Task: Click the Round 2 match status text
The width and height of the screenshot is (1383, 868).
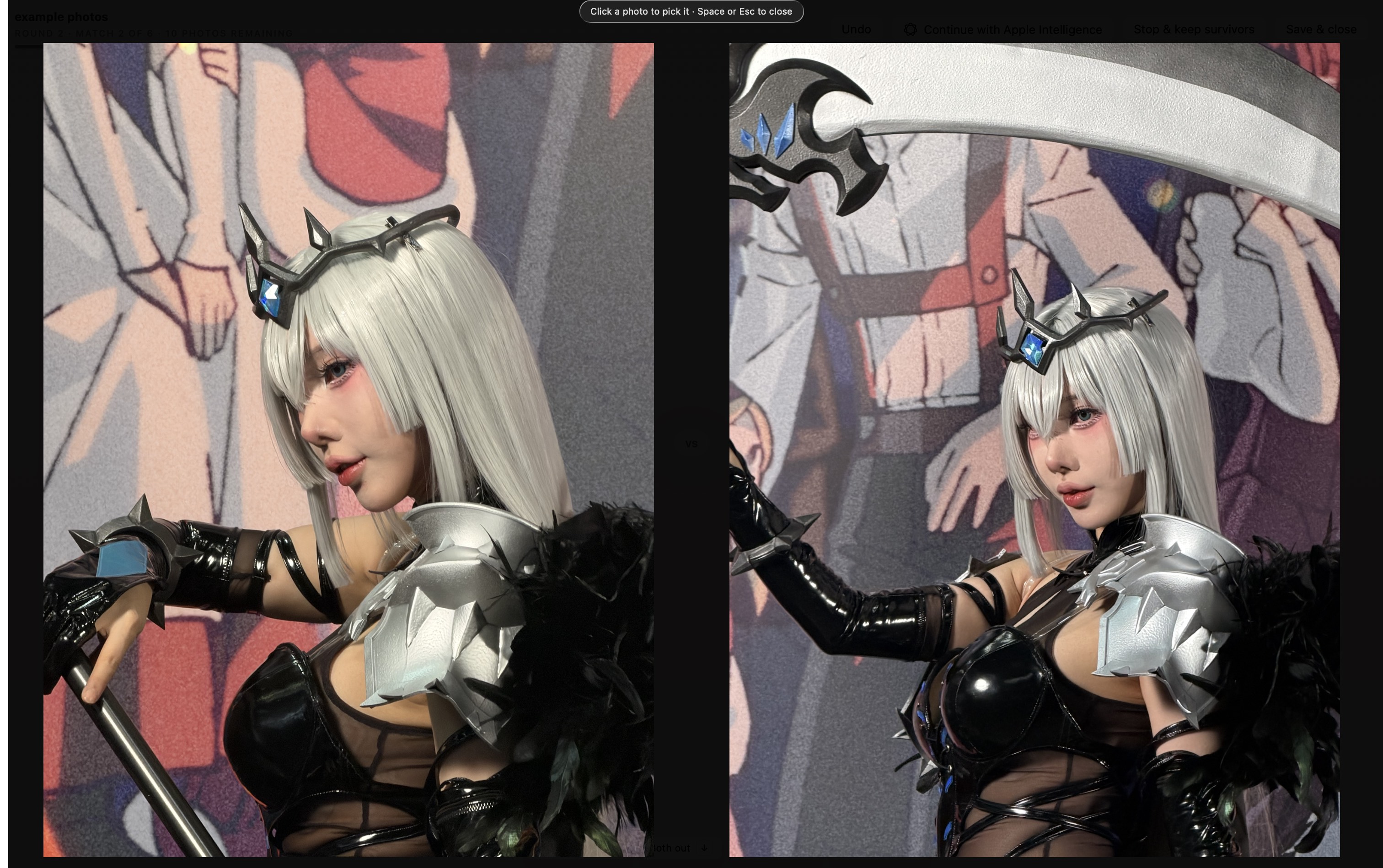Action: (x=154, y=33)
